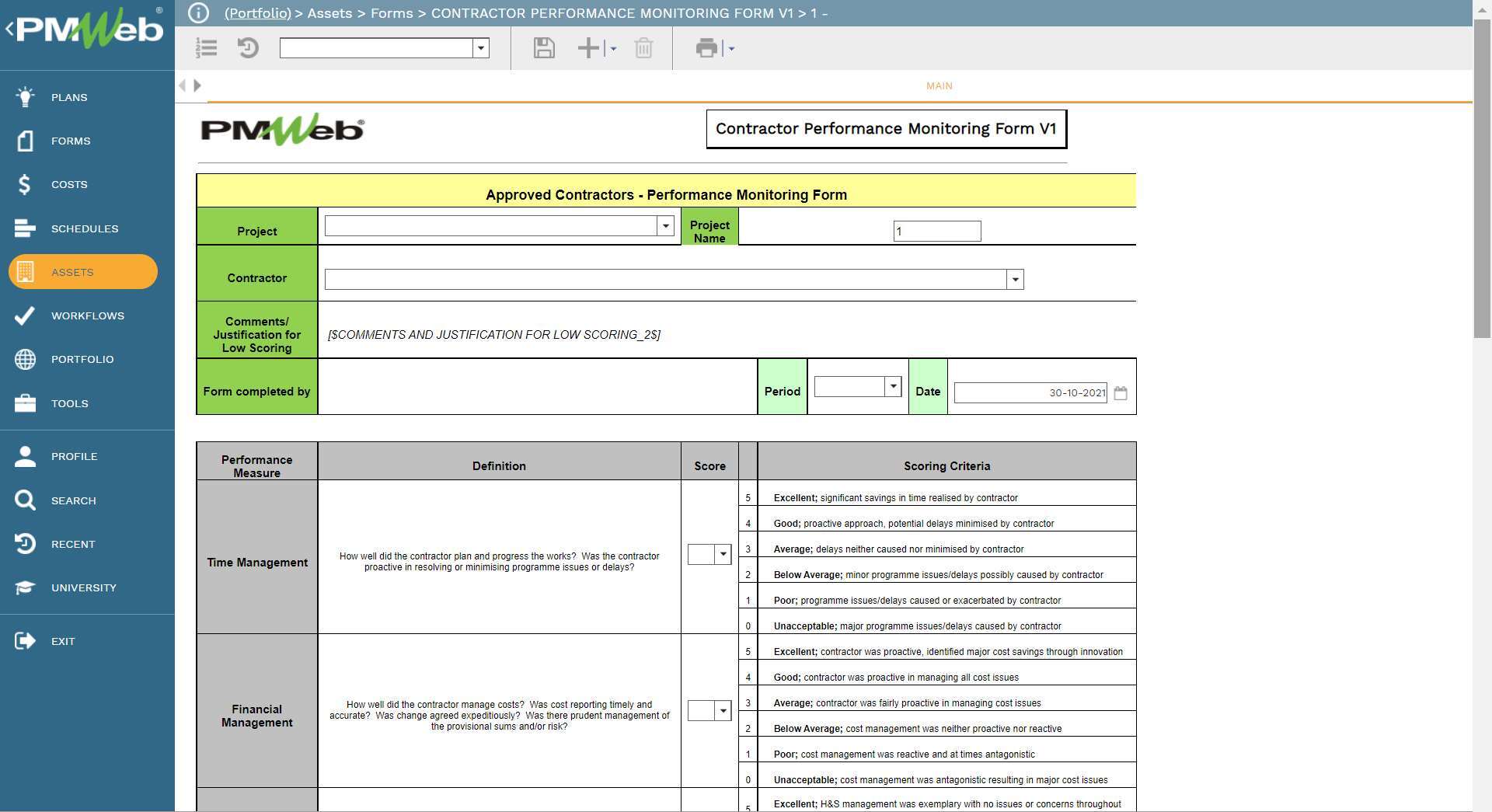This screenshot has height=812, width=1492.
Task: Open the Period dropdown
Action: 892,386
